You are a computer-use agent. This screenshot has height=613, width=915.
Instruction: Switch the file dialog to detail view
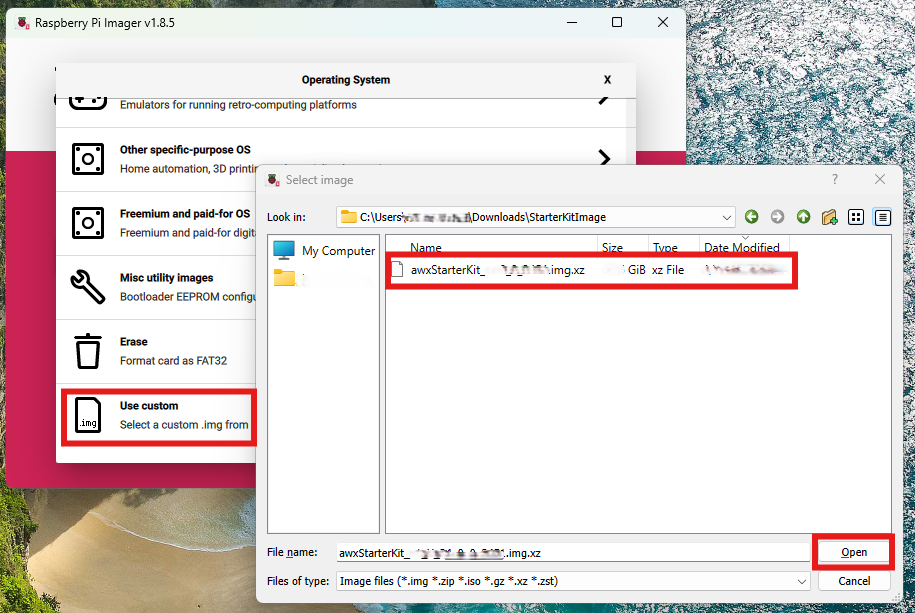[x=882, y=217]
